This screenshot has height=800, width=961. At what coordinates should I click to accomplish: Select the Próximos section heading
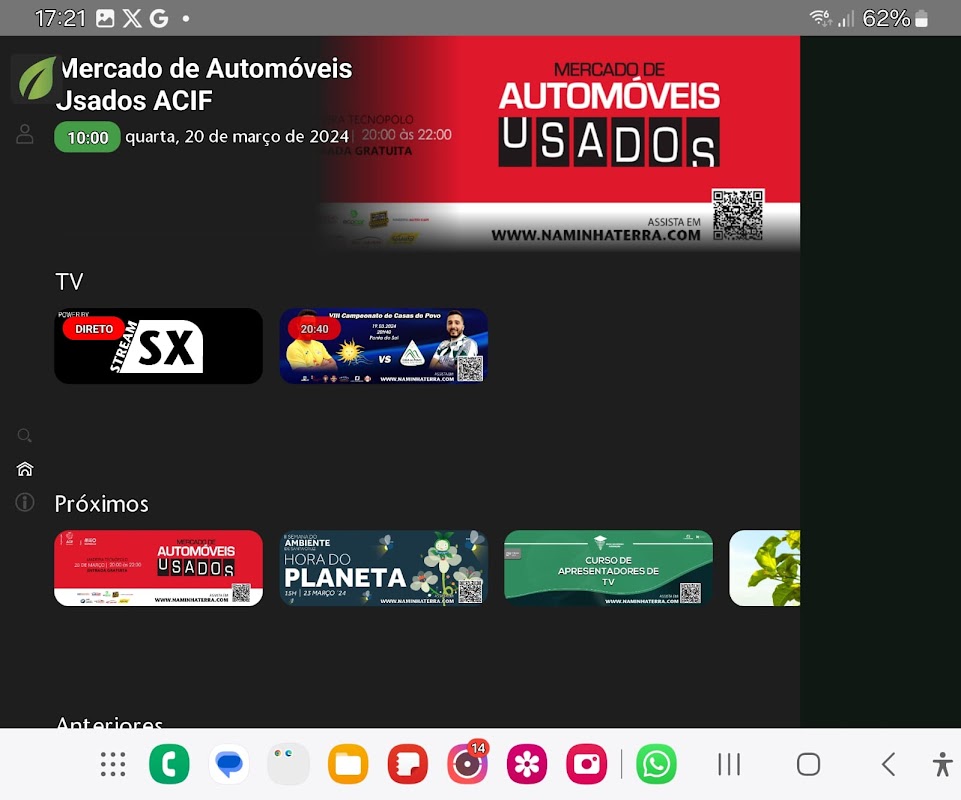click(x=102, y=504)
